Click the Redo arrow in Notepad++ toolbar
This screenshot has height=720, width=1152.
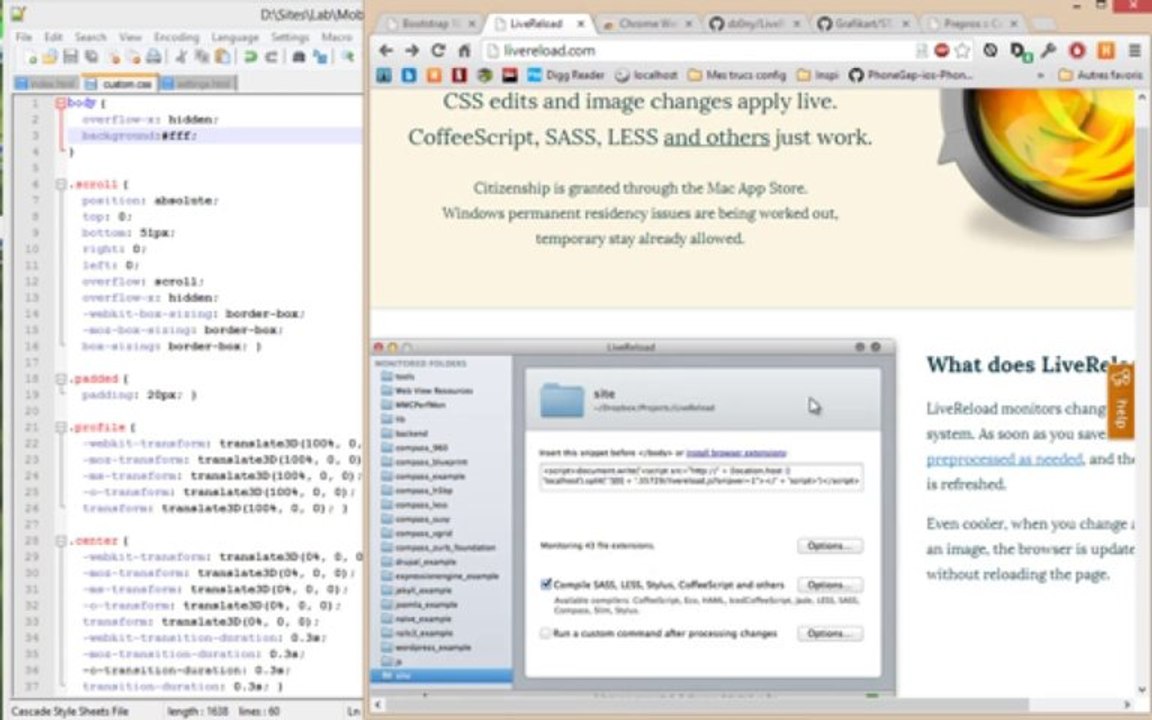(x=270, y=57)
